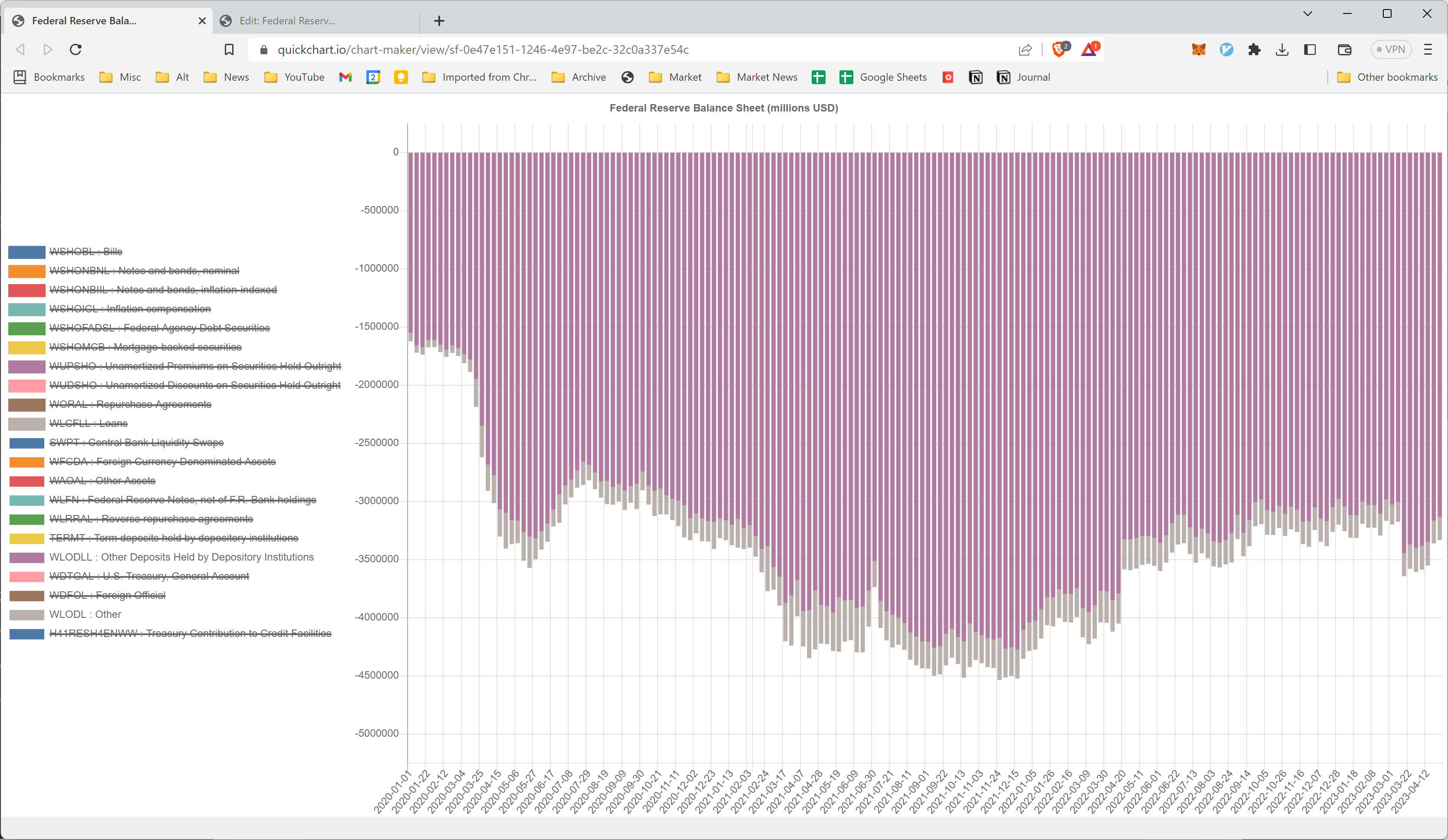Click the share icon in the address bar
Screen dimensions: 1448x840
[x=1025, y=49]
